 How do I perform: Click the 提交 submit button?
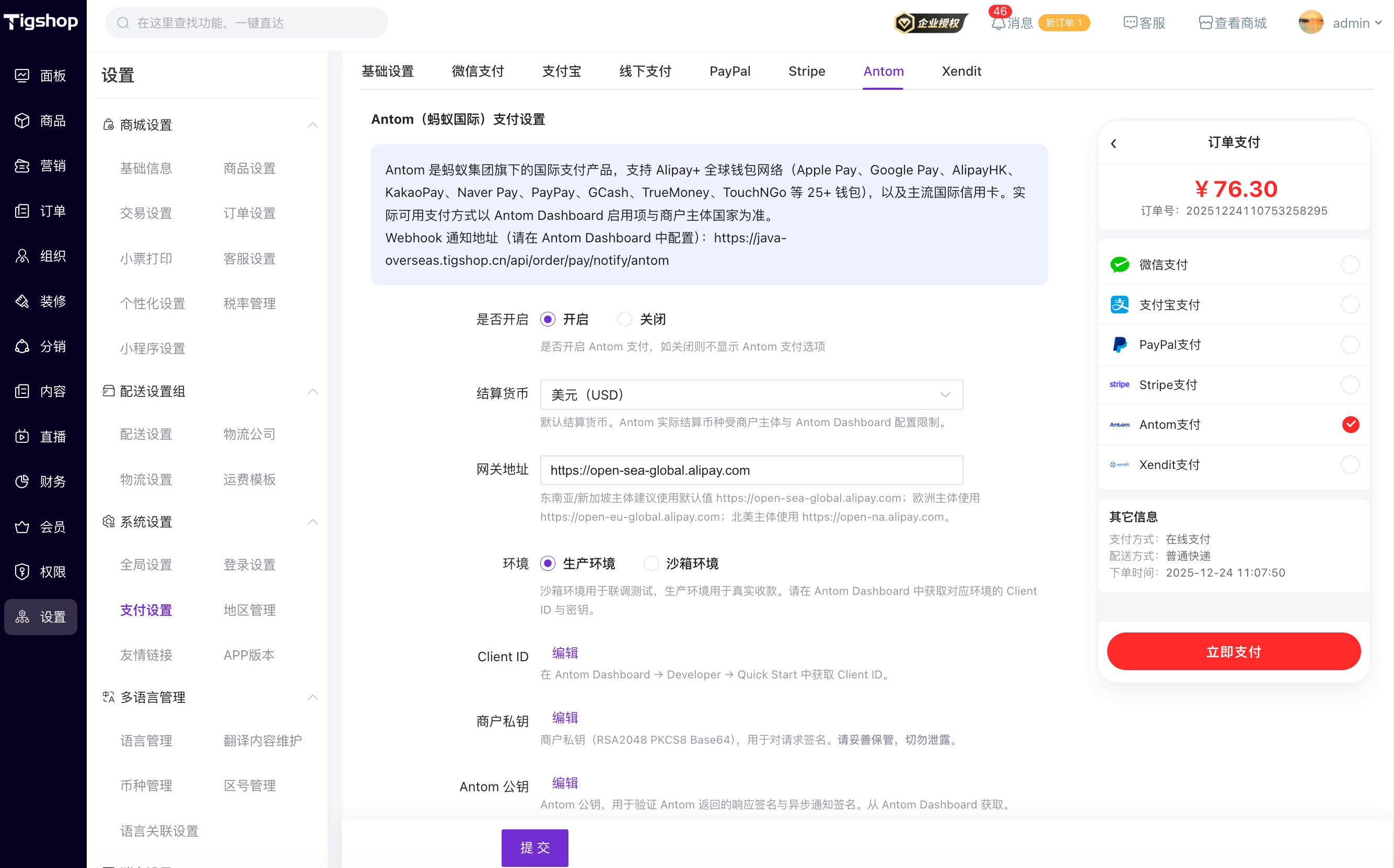[x=535, y=848]
